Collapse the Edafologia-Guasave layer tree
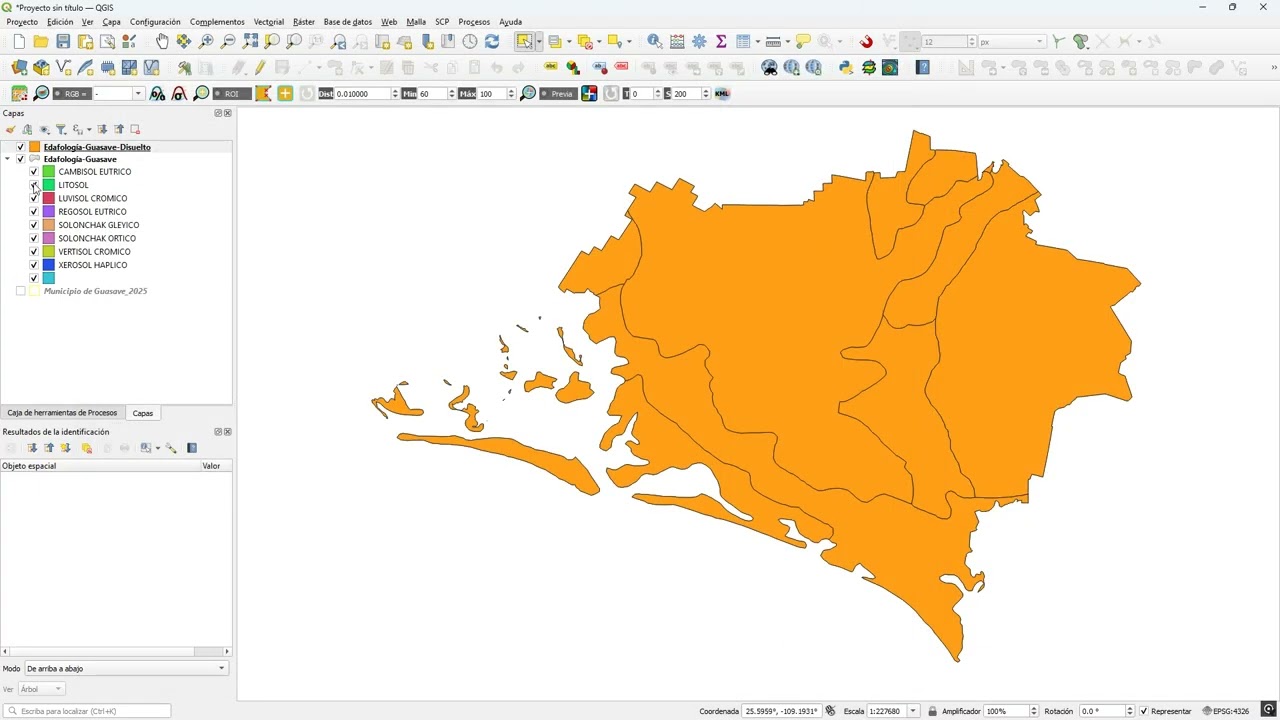Viewport: 1280px width, 720px height. coord(7,159)
